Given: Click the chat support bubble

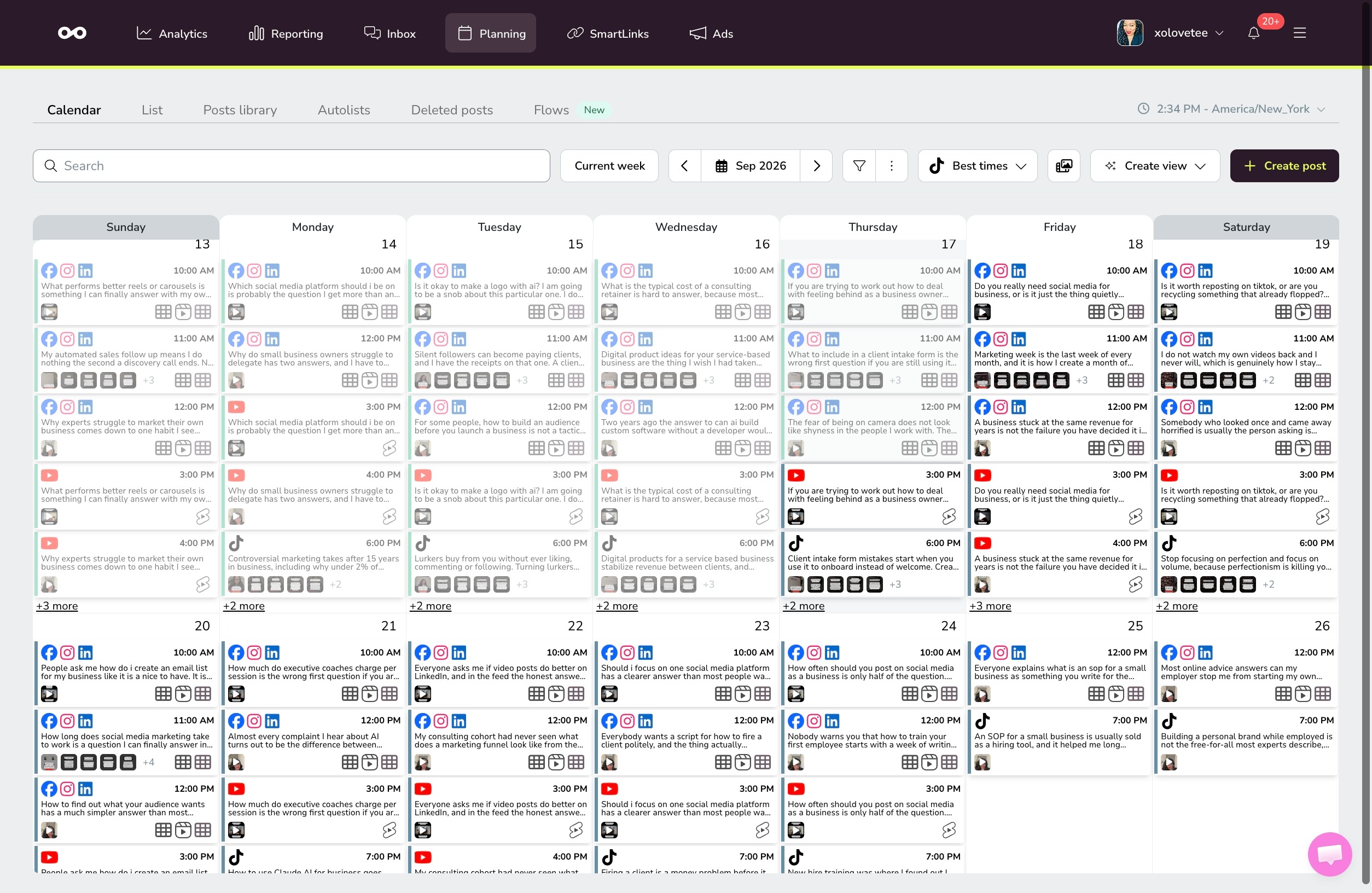Looking at the screenshot, I should (x=1329, y=854).
